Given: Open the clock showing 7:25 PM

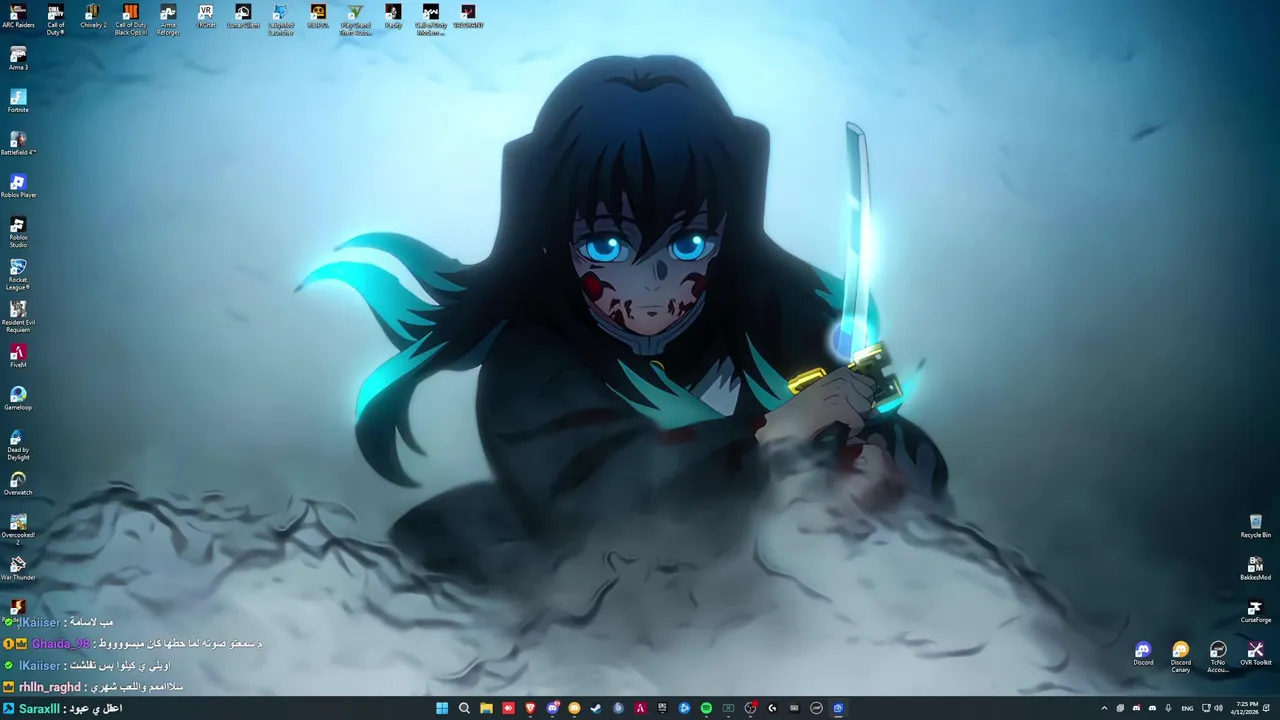Looking at the screenshot, I should [x=1247, y=708].
